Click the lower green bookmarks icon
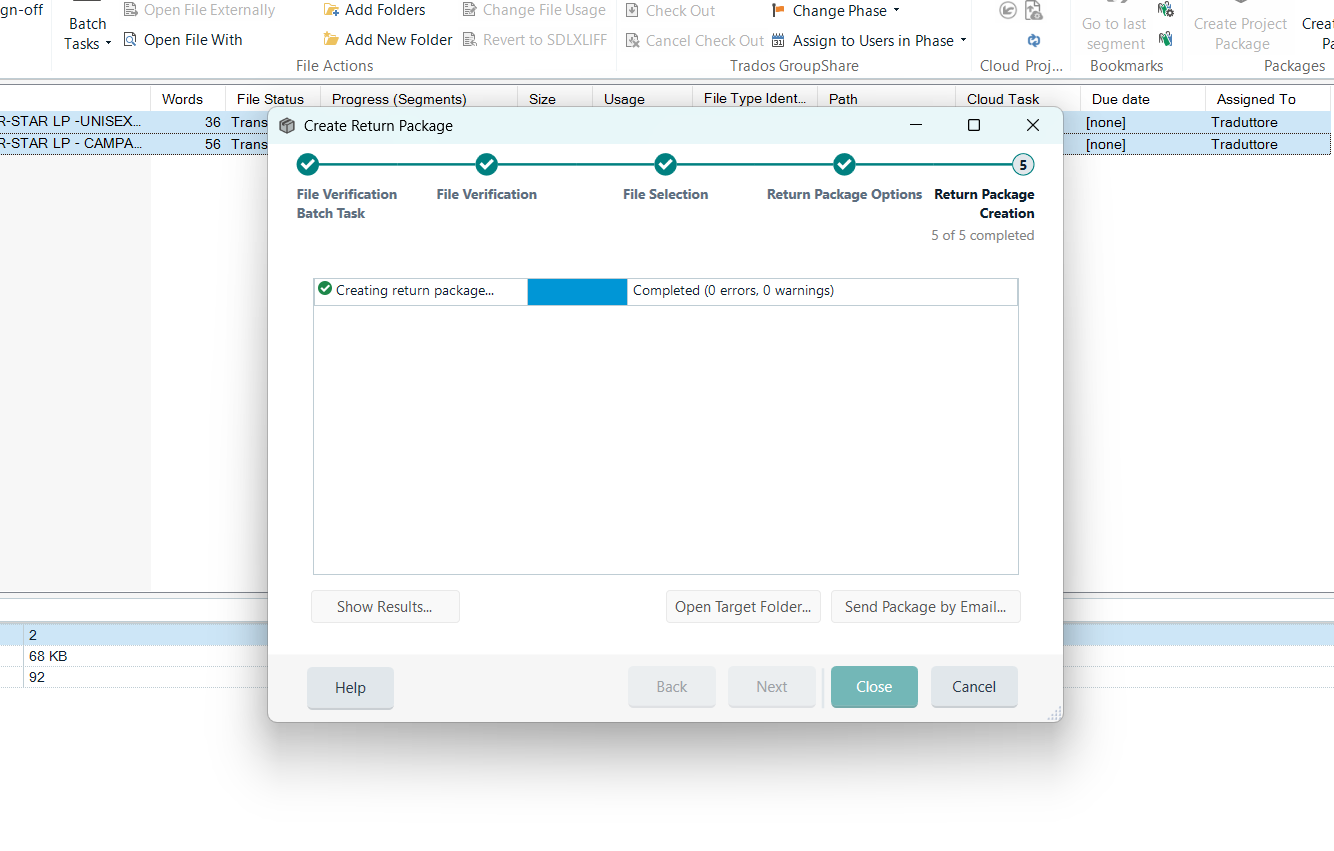The width and height of the screenshot is (1334, 851). tap(1165, 39)
